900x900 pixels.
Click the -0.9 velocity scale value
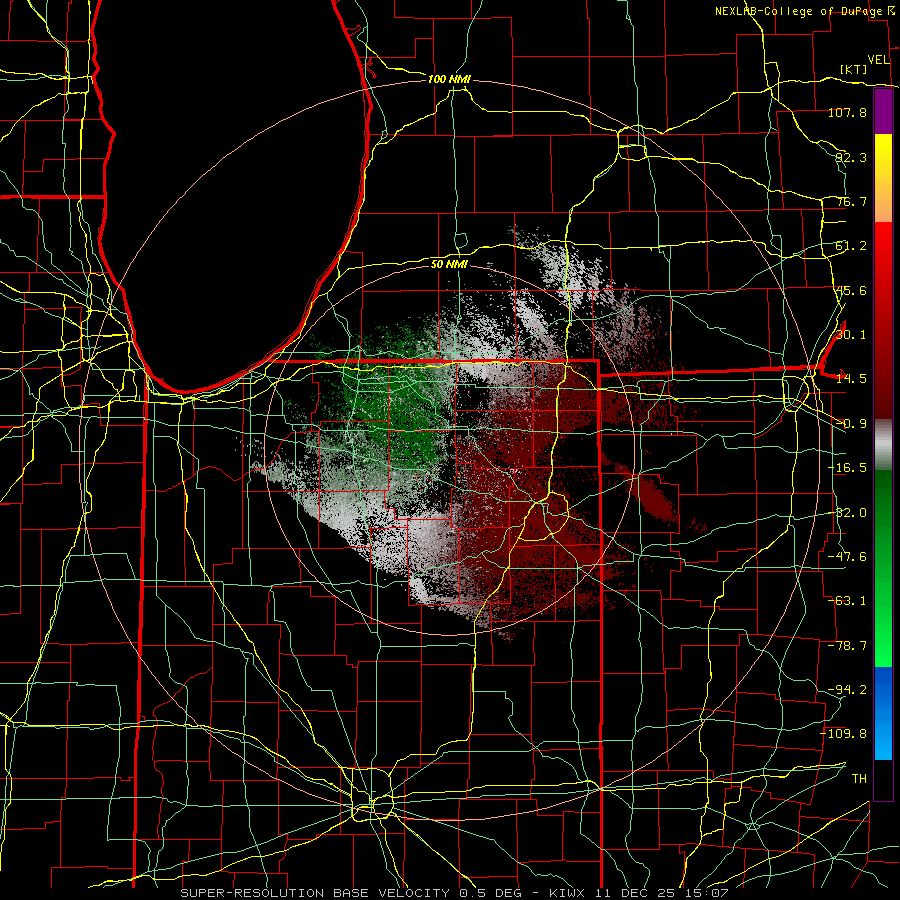[x=851, y=424]
